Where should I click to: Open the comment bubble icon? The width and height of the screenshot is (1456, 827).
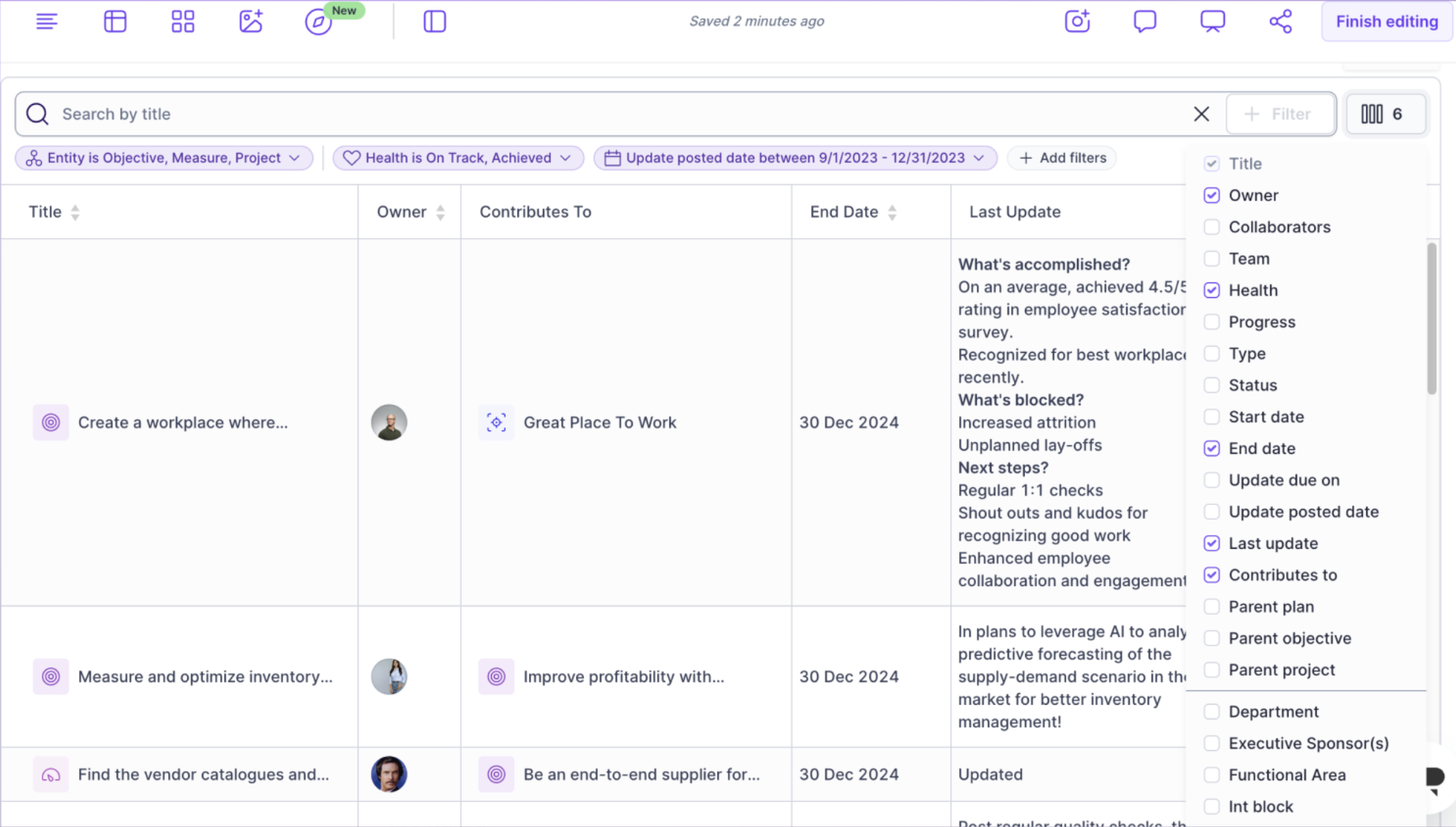click(1145, 21)
